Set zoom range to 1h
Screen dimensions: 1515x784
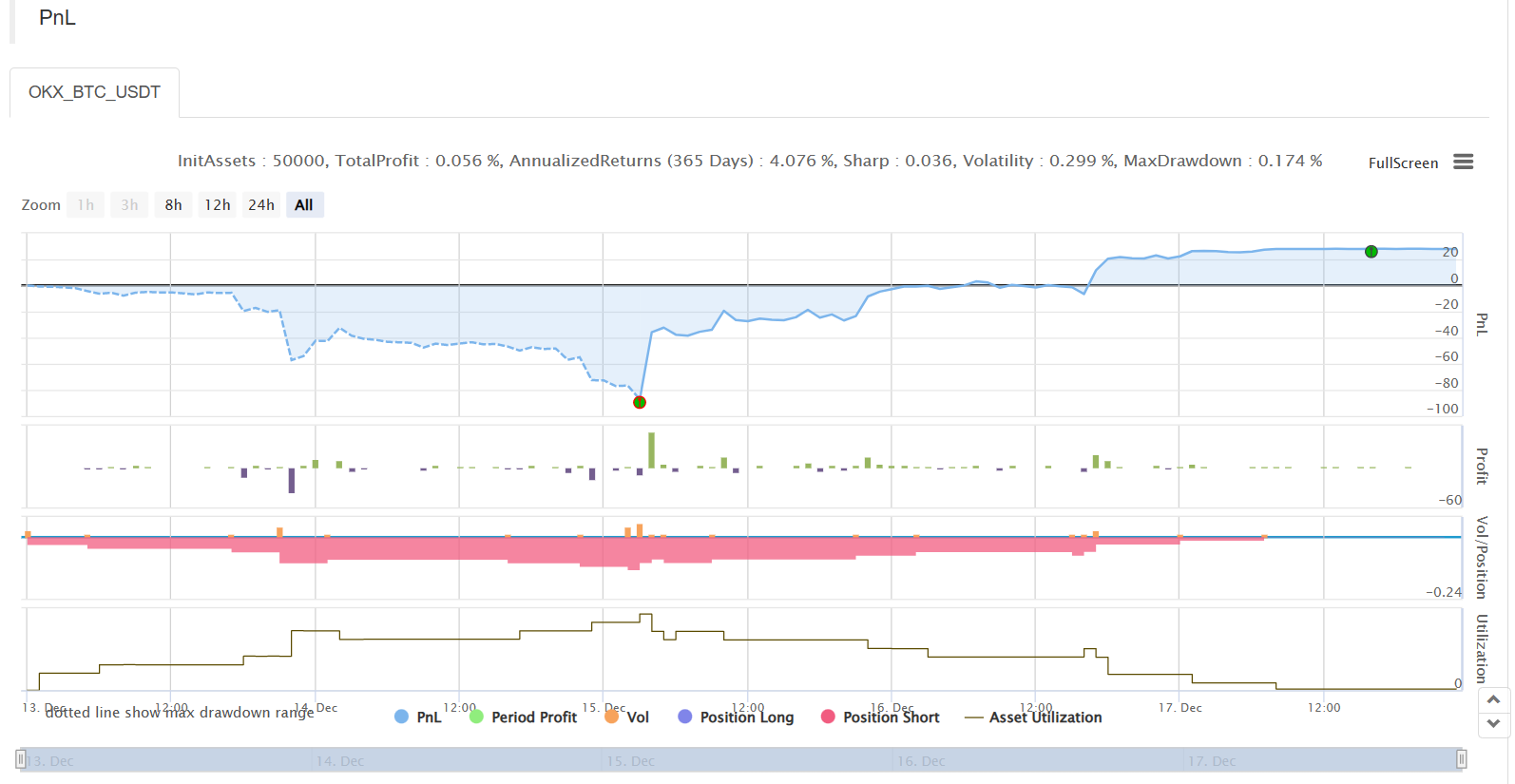pos(86,204)
